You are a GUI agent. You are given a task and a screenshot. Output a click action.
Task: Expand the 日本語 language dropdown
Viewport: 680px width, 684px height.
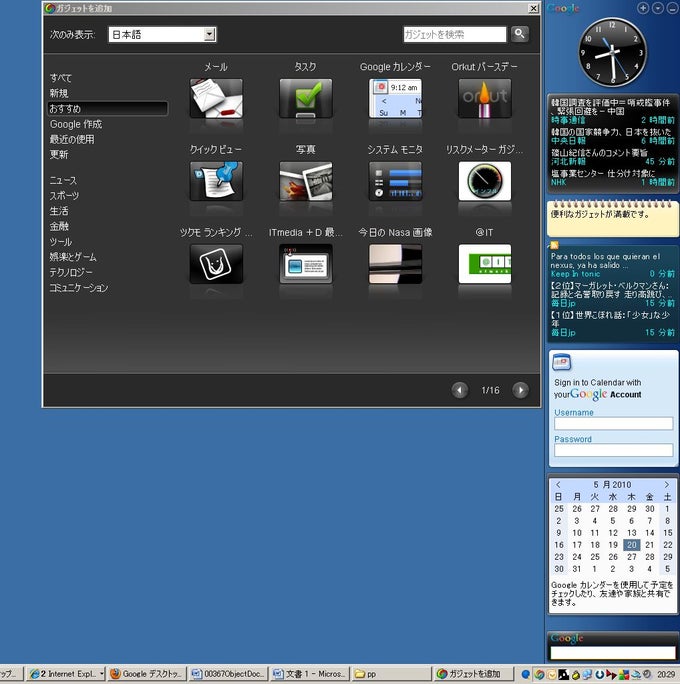coord(210,34)
